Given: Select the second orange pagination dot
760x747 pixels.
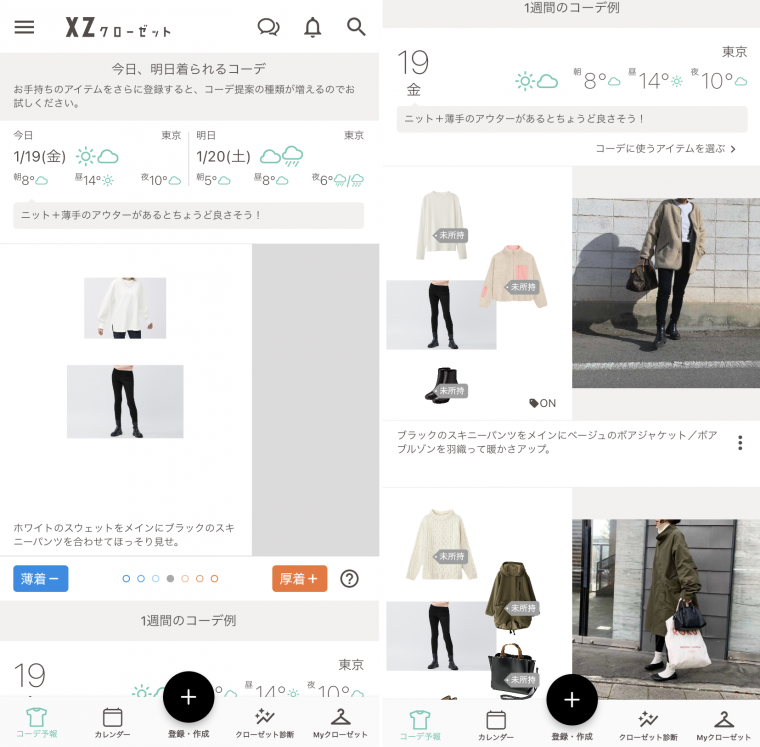Looking at the screenshot, I should [x=200, y=578].
